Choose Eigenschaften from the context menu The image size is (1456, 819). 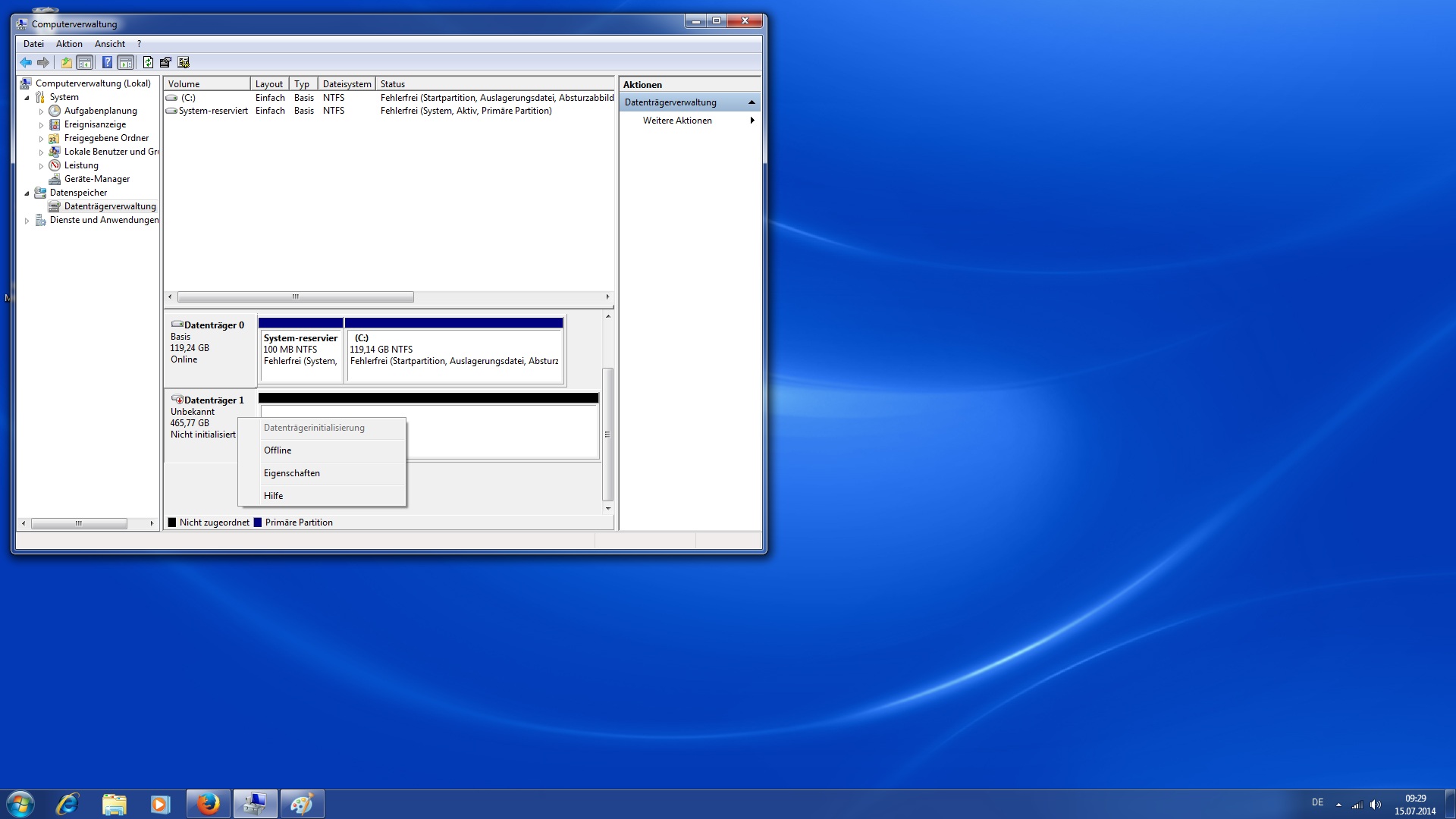click(x=291, y=473)
